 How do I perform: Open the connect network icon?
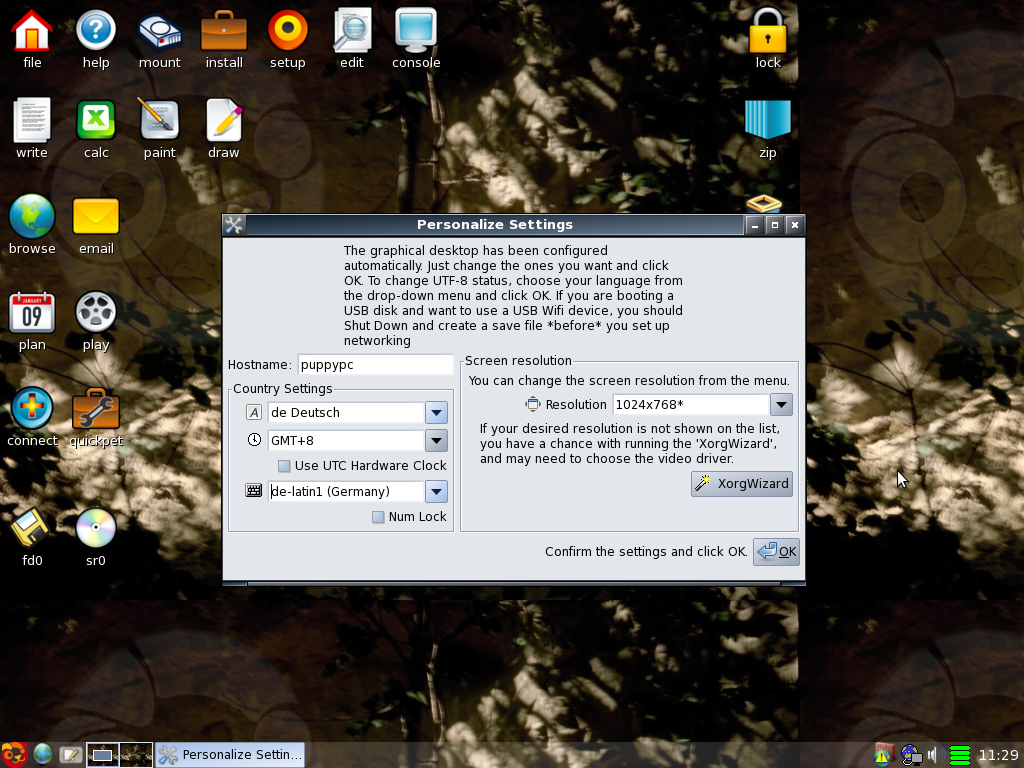tap(32, 409)
